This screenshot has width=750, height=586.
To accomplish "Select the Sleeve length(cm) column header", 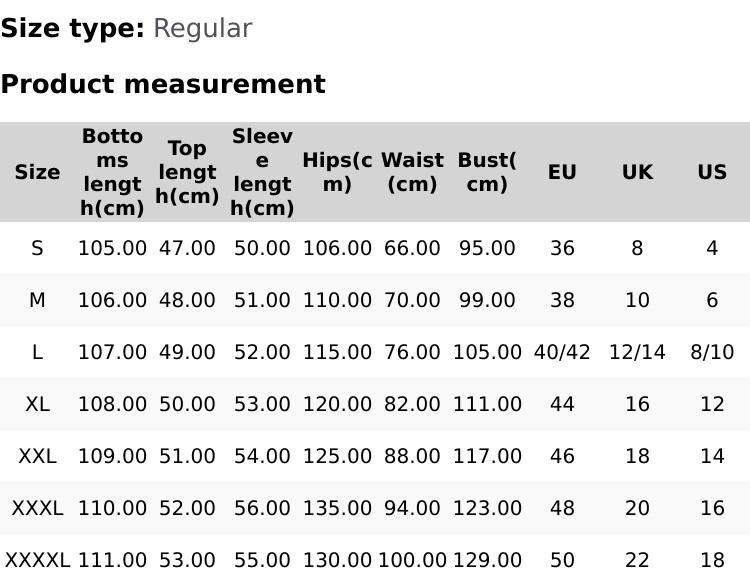I will (x=262, y=172).
